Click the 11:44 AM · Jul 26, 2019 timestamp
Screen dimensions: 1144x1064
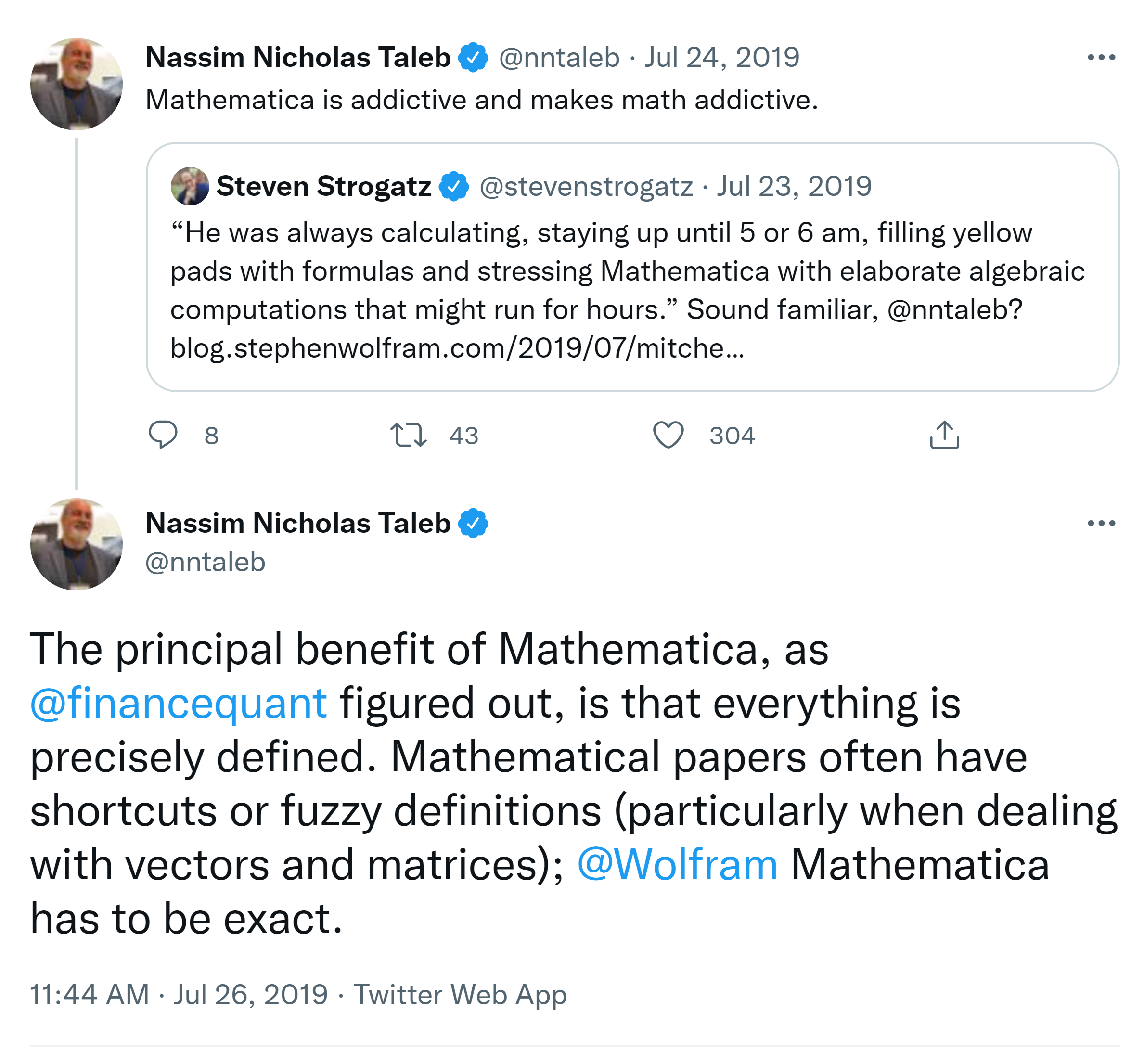179,994
